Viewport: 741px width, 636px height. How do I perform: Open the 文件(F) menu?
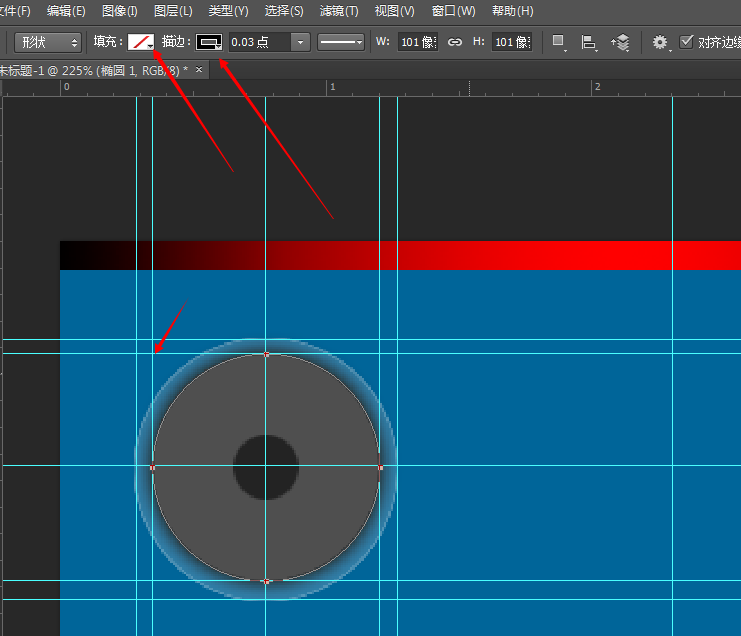[x=14, y=10]
